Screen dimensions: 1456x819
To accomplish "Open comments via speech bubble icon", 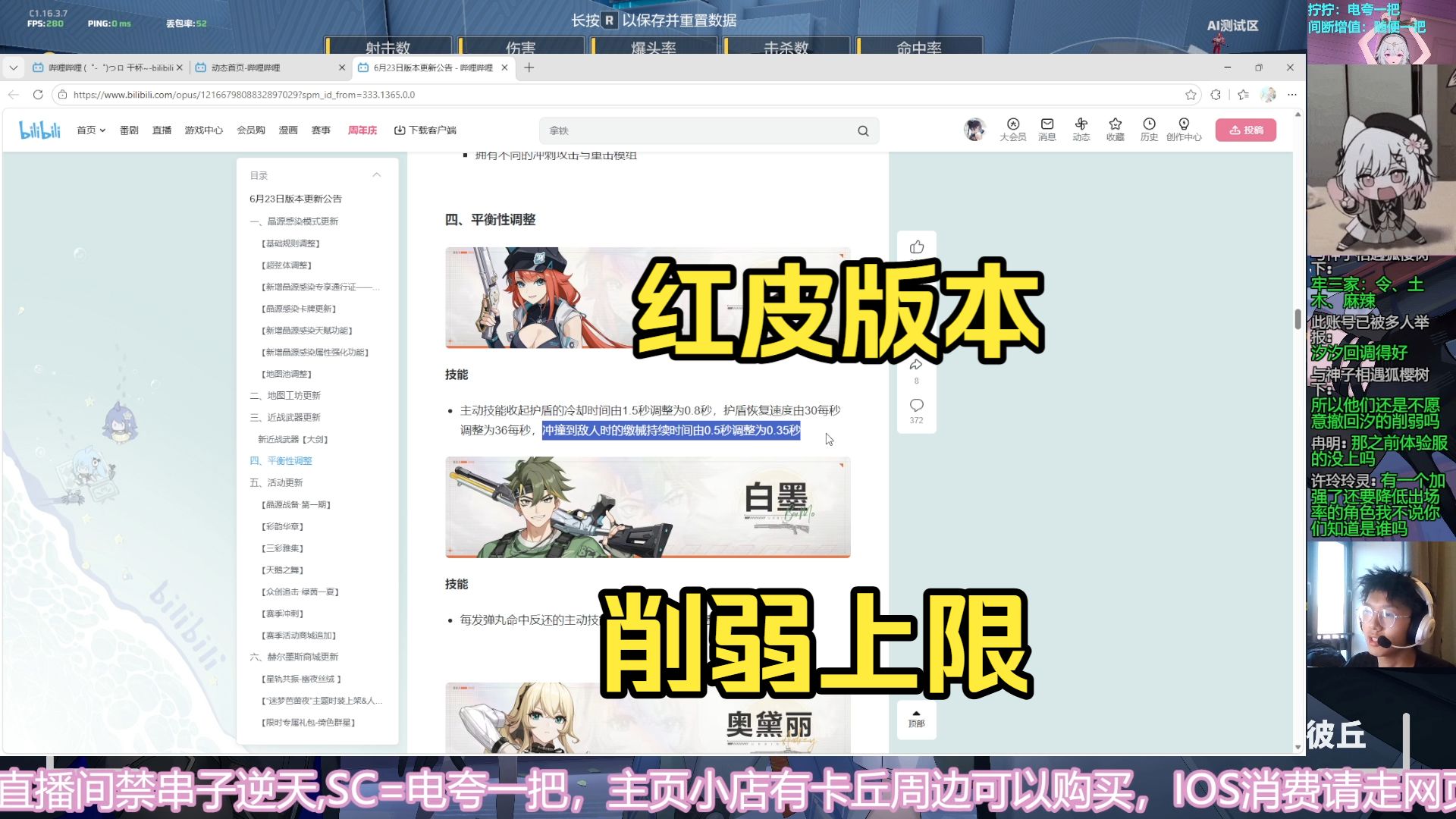I will (916, 405).
